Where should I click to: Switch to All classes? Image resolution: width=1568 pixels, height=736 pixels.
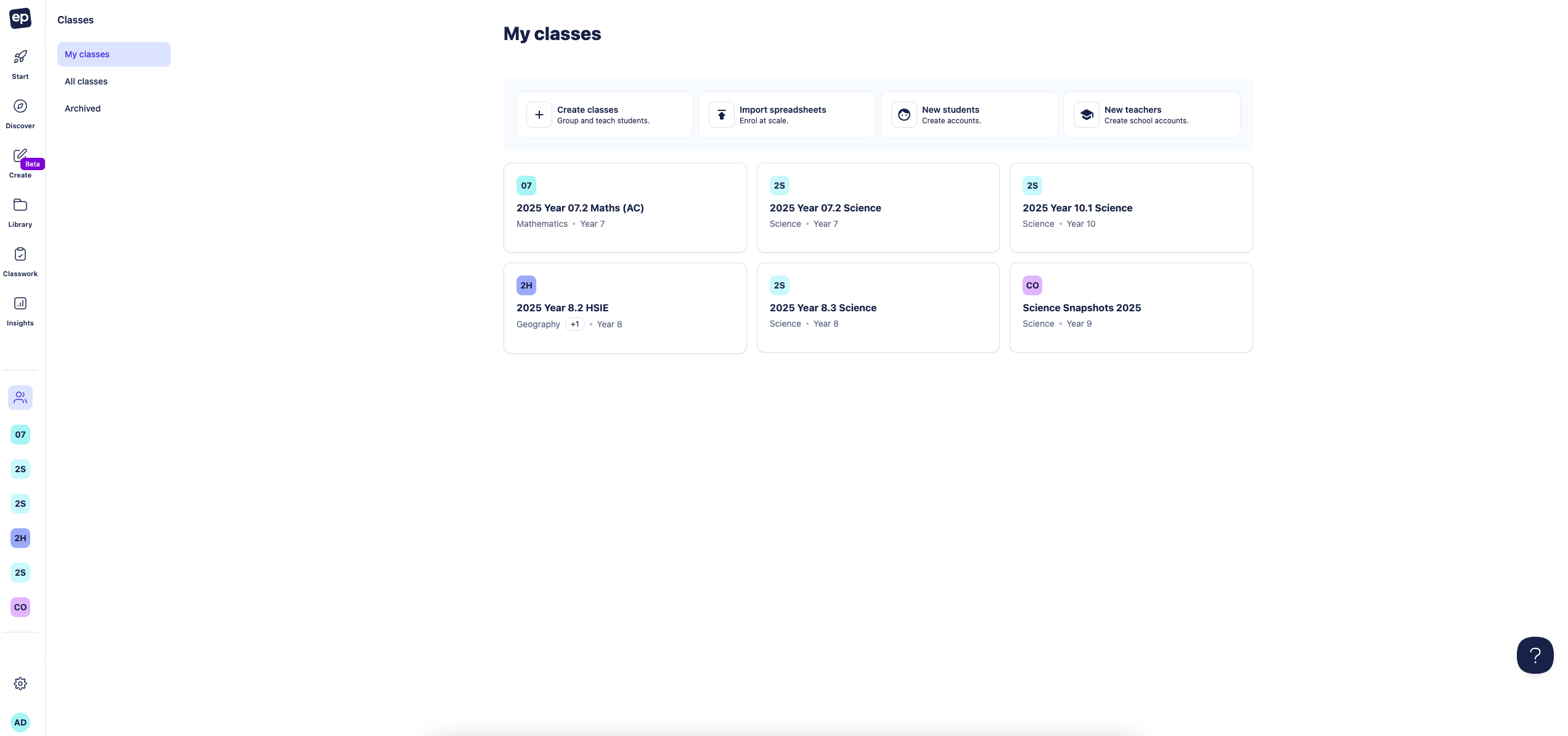click(86, 81)
